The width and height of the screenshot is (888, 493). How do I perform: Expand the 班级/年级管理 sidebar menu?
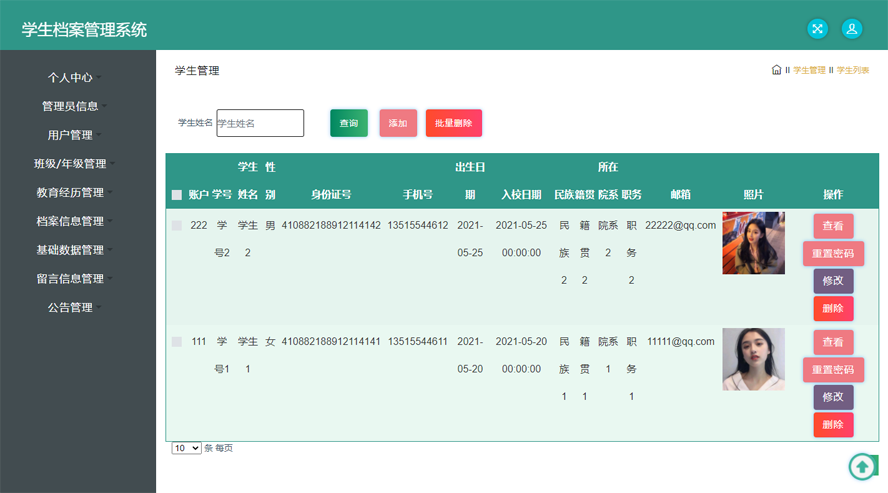point(72,164)
